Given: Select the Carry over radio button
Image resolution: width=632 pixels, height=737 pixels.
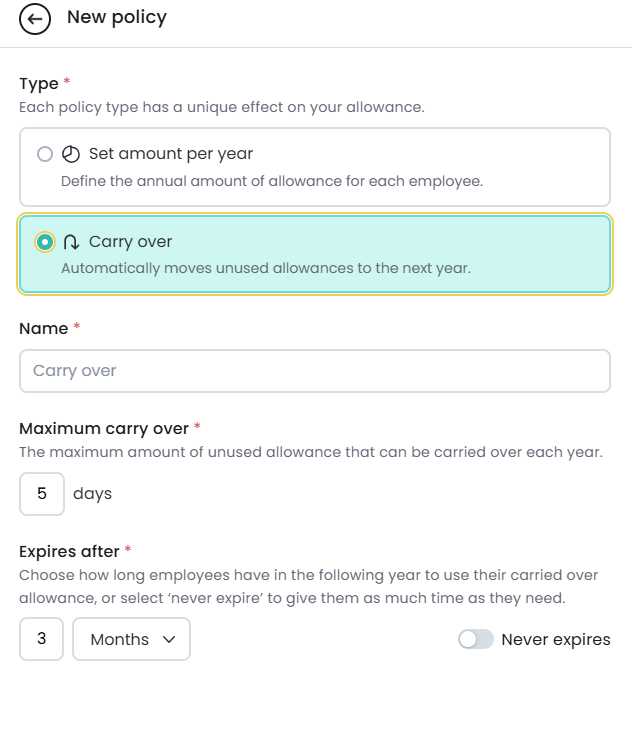Looking at the screenshot, I should click(45, 242).
